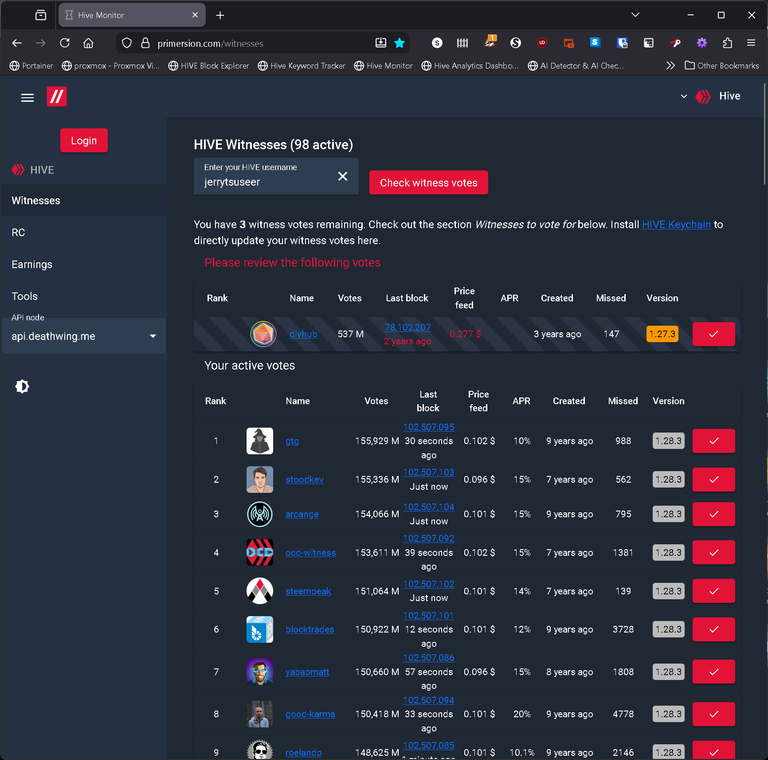Image resolution: width=768 pixels, height=760 pixels.
Task: Open block 78,102,207 link
Action: pos(408,327)
